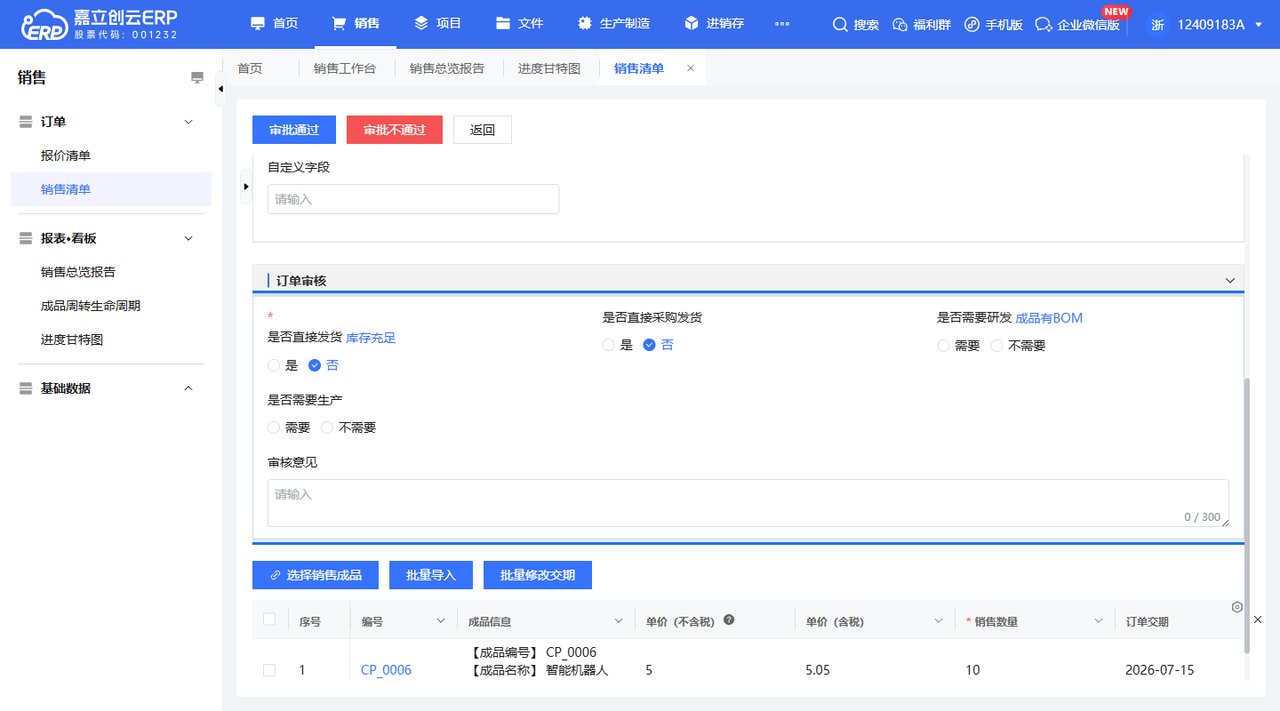Check the row checkbox for CP_0006
The height and width of the screenshot is (711, 1280).
pyautogui.click(x=269, y=670)
